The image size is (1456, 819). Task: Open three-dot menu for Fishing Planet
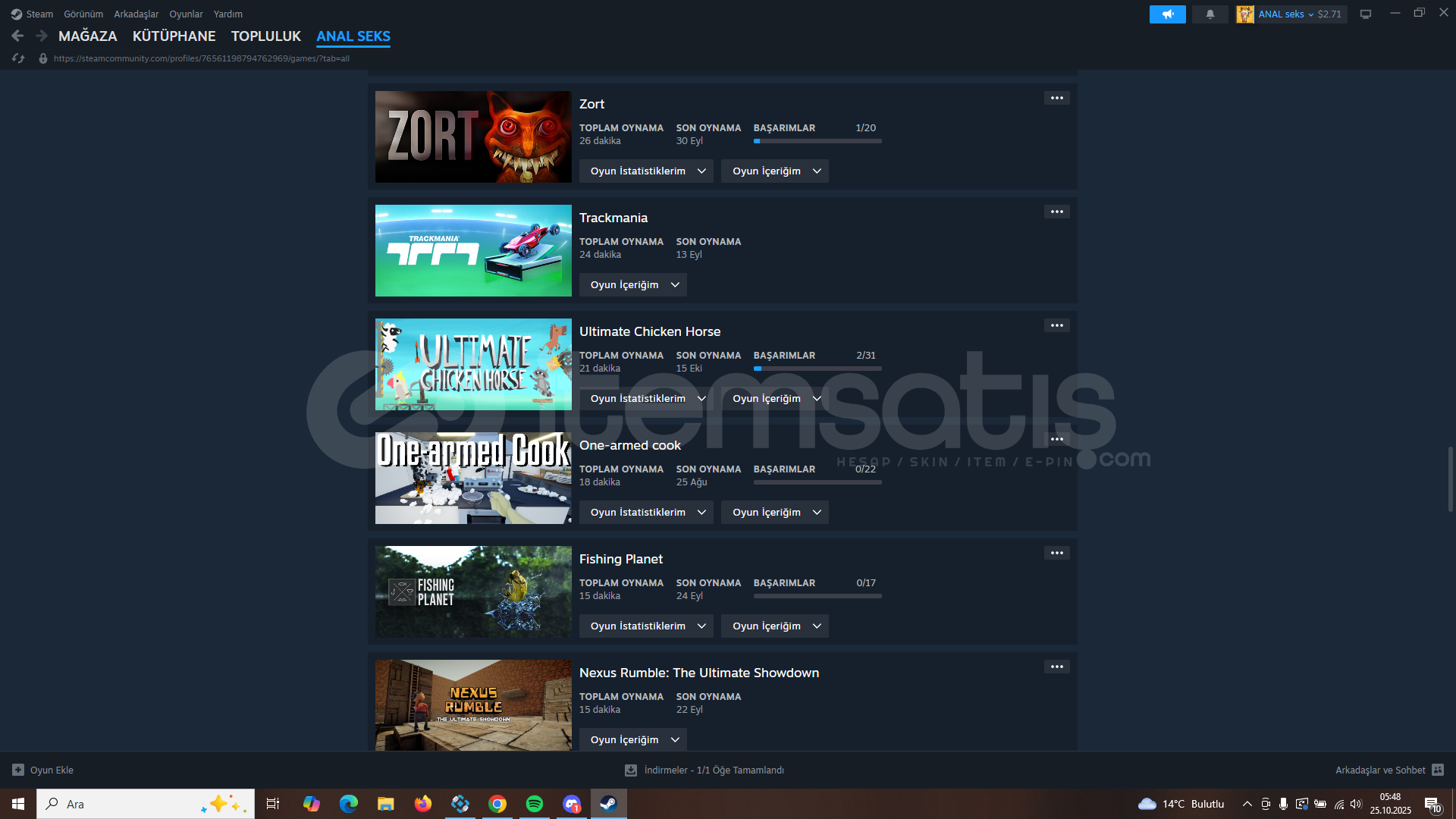click(x=1056, y=553)
